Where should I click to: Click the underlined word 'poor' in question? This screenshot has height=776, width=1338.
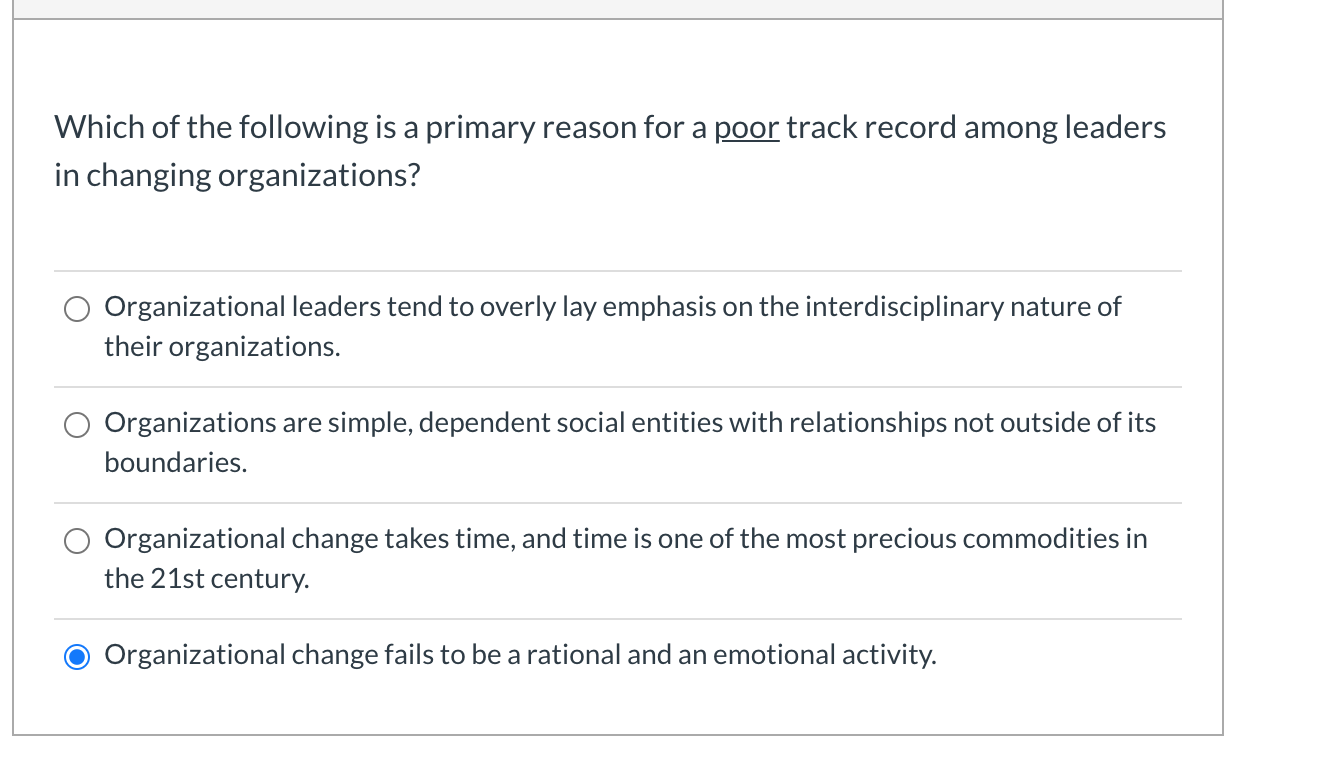(745, 126)
